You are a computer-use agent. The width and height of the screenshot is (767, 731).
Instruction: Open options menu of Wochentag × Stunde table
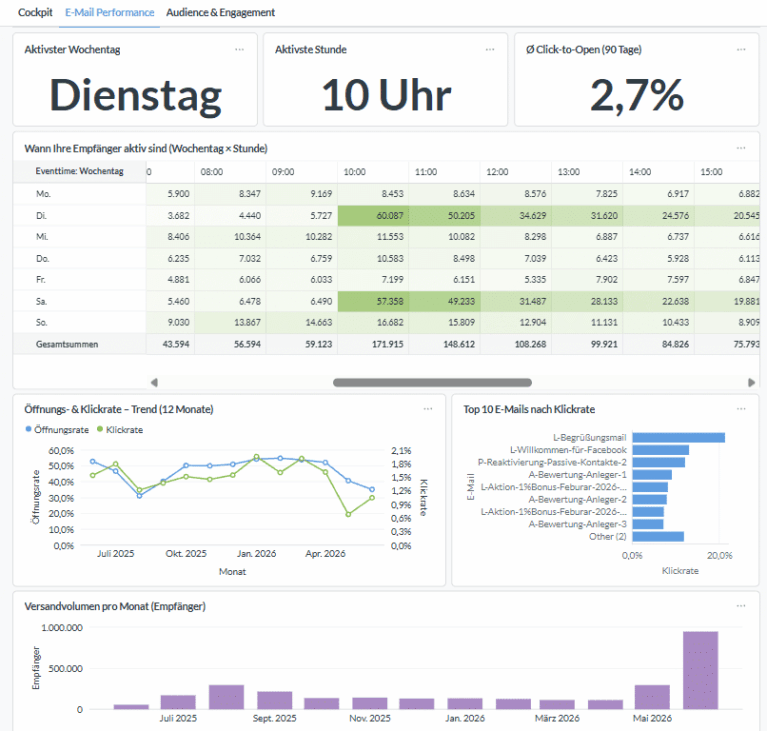tap(741, 148)
